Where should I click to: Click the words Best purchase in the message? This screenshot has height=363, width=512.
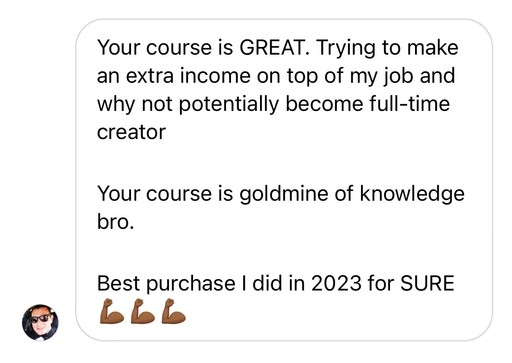[x=166, y=284]
